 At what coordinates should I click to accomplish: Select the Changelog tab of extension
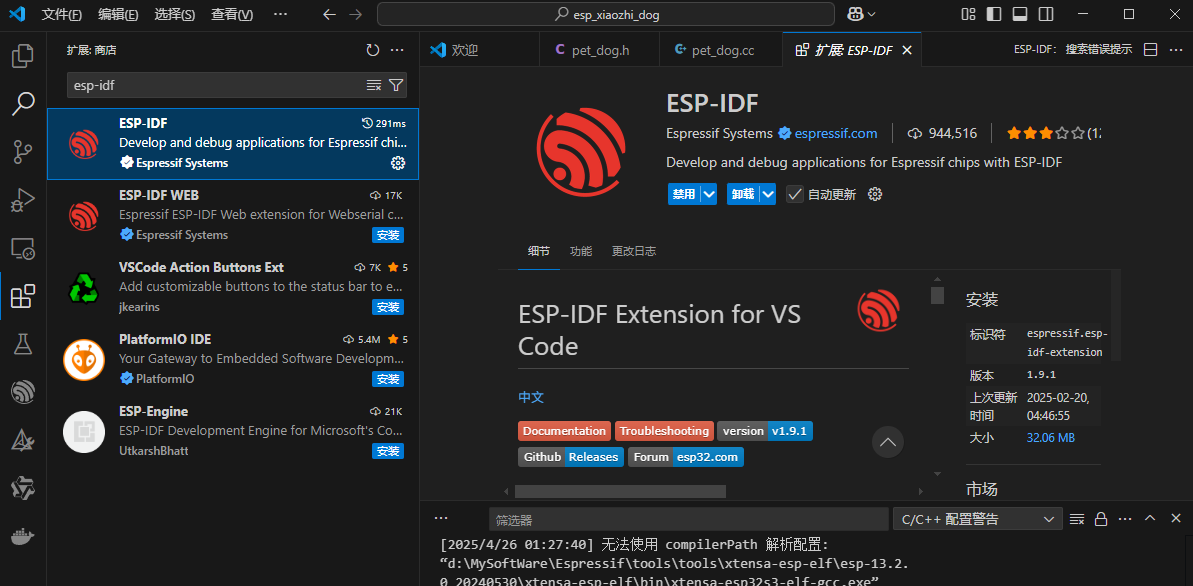point(634,251)
